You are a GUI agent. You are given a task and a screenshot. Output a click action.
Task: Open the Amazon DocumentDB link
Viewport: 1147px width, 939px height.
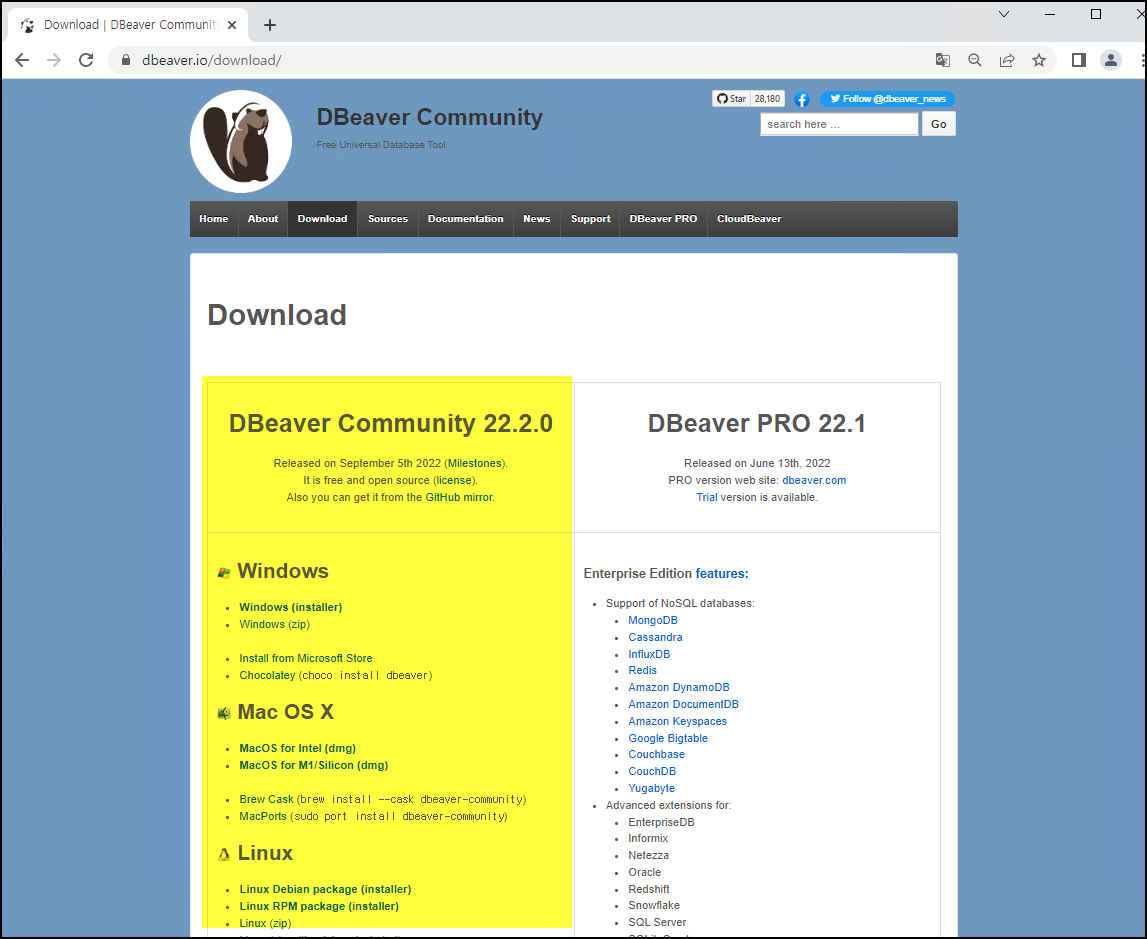coord(683,704)
